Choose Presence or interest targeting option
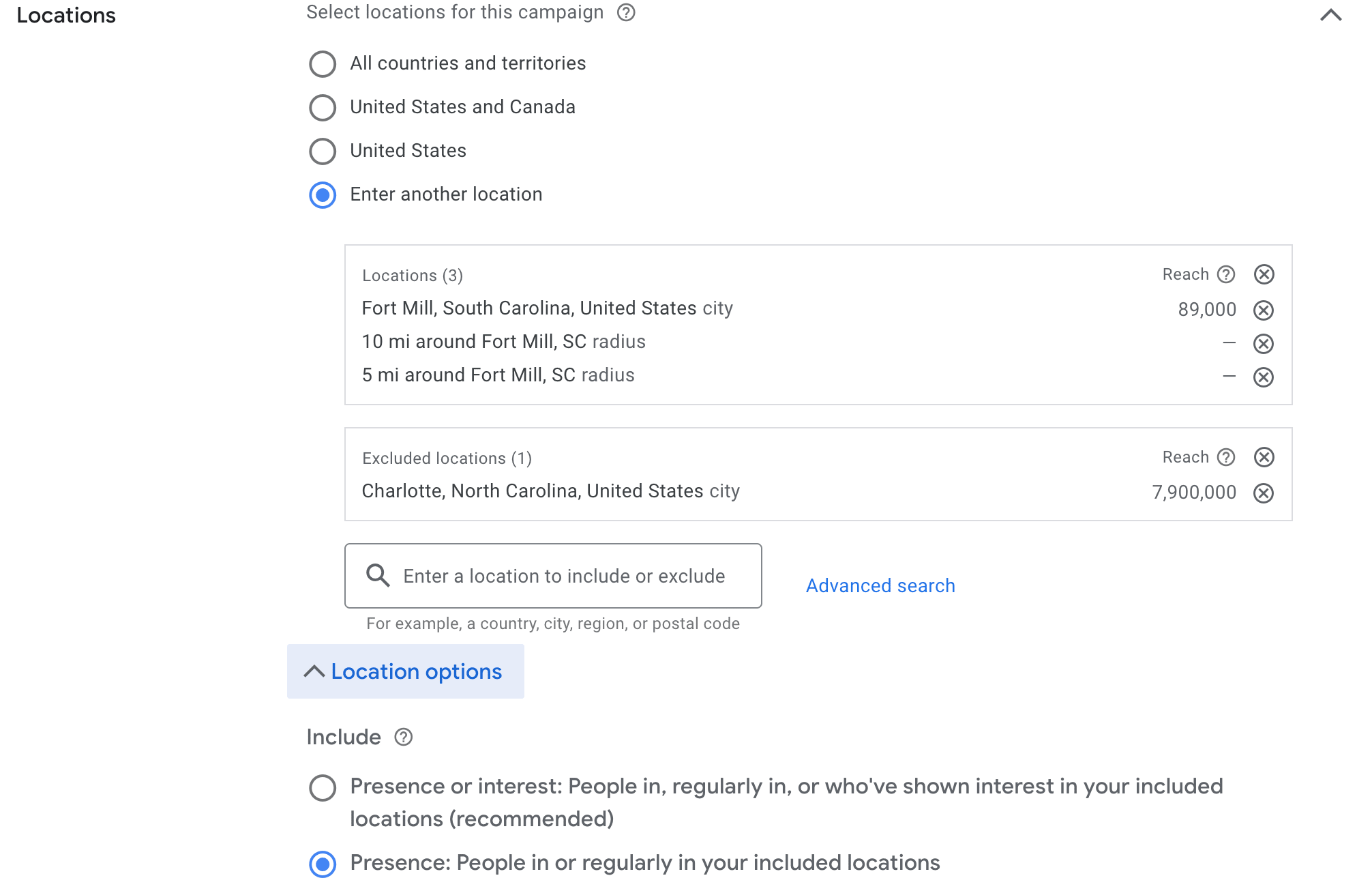This screenshot has width=1372, height=891. coord(323,788)
